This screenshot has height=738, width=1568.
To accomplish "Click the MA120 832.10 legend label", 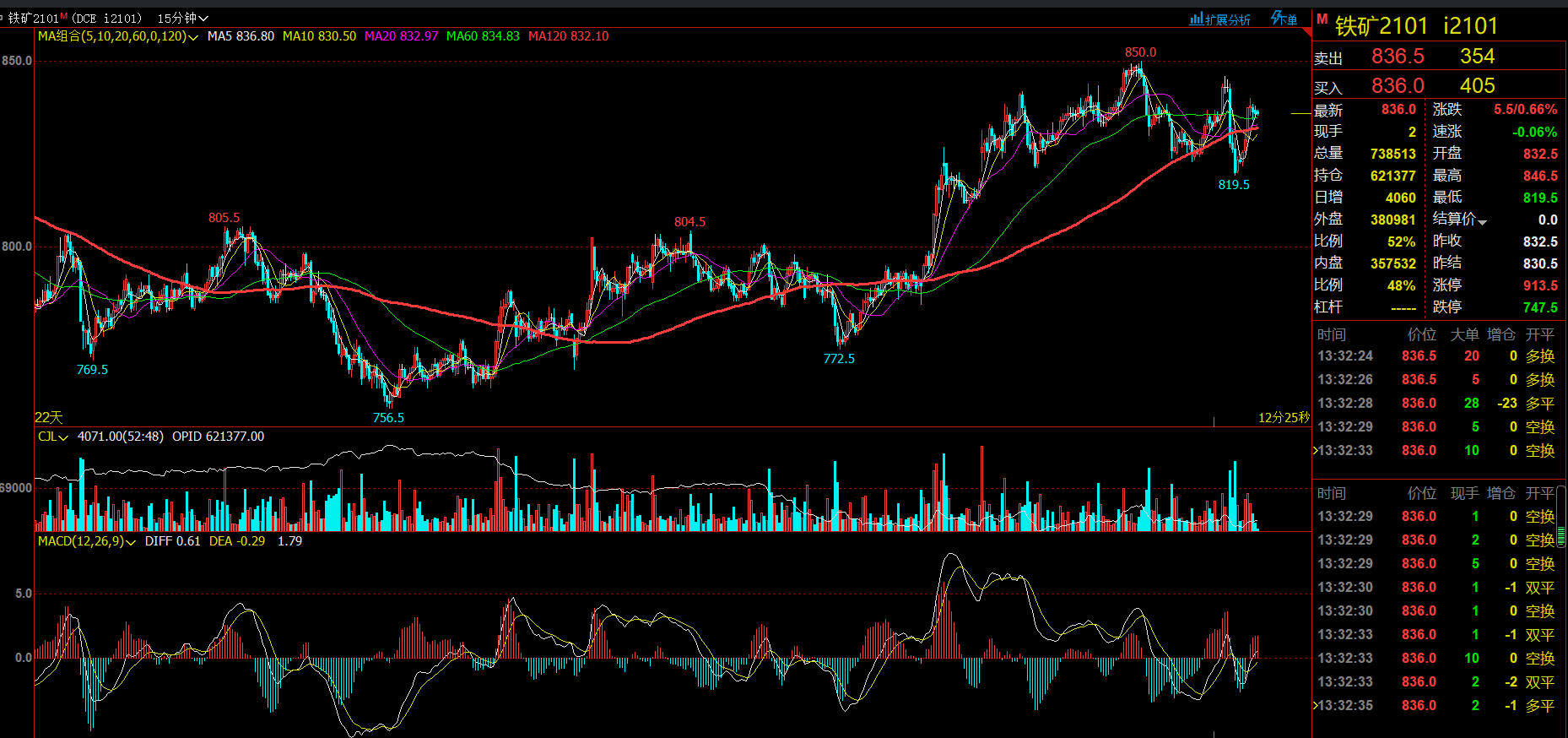I will 568,36.
